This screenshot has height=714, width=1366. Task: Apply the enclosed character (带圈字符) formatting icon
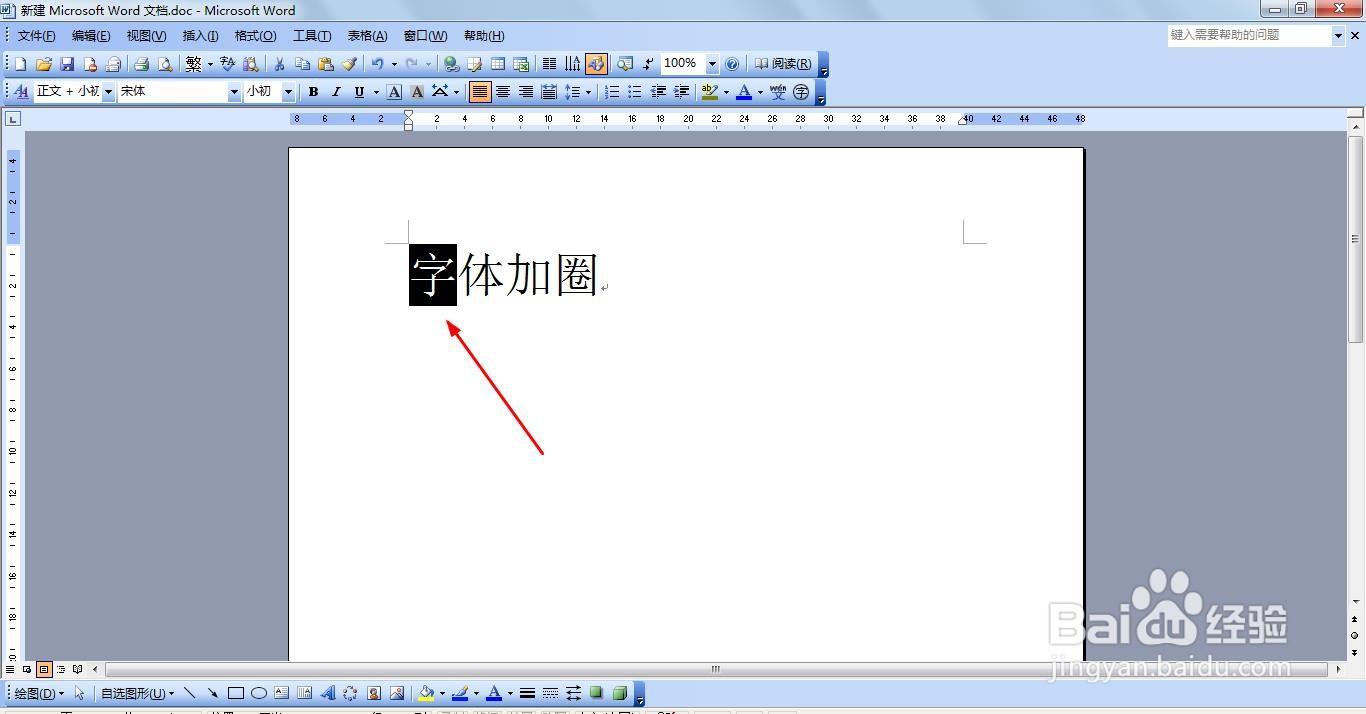click(800, 92)
